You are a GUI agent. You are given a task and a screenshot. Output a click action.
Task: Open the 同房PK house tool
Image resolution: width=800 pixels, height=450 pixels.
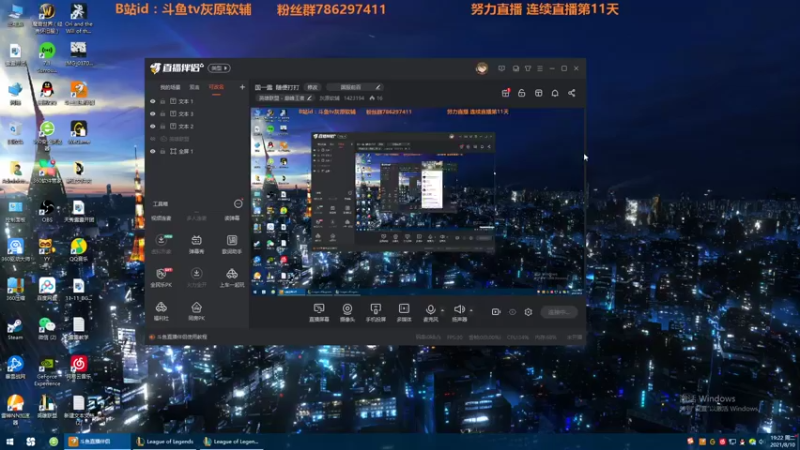pos(196,311)
